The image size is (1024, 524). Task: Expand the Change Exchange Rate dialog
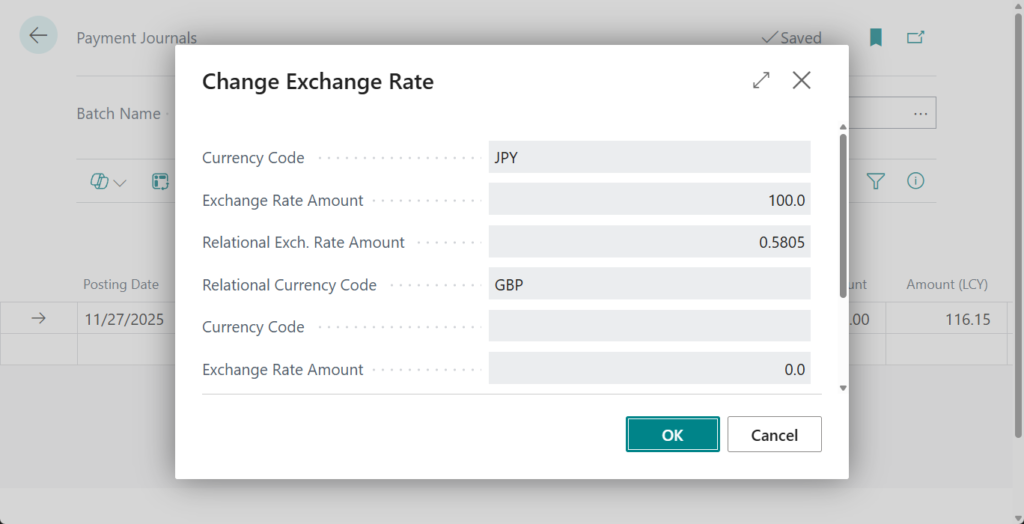(762, 81)
